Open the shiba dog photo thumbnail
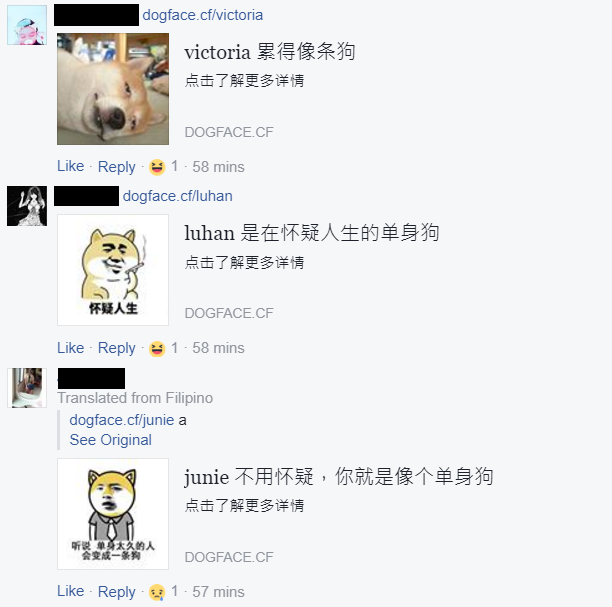Viewport: 612px width, 607px height. coord(113,89)
